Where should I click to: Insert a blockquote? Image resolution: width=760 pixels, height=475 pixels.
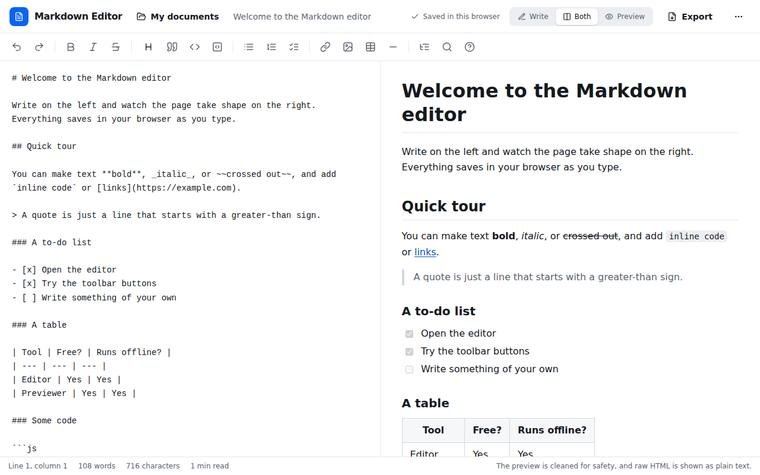tap(172, 47)
